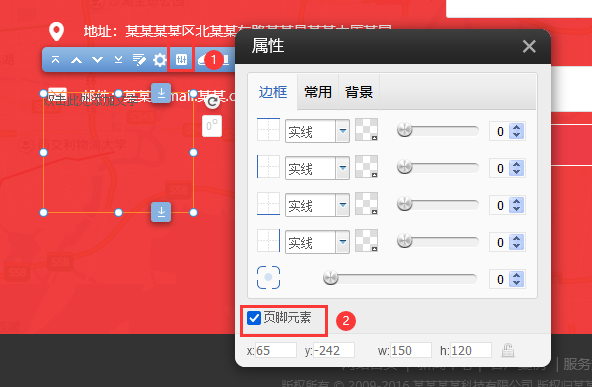Click the x position field showing 65

tap(276, 350)
